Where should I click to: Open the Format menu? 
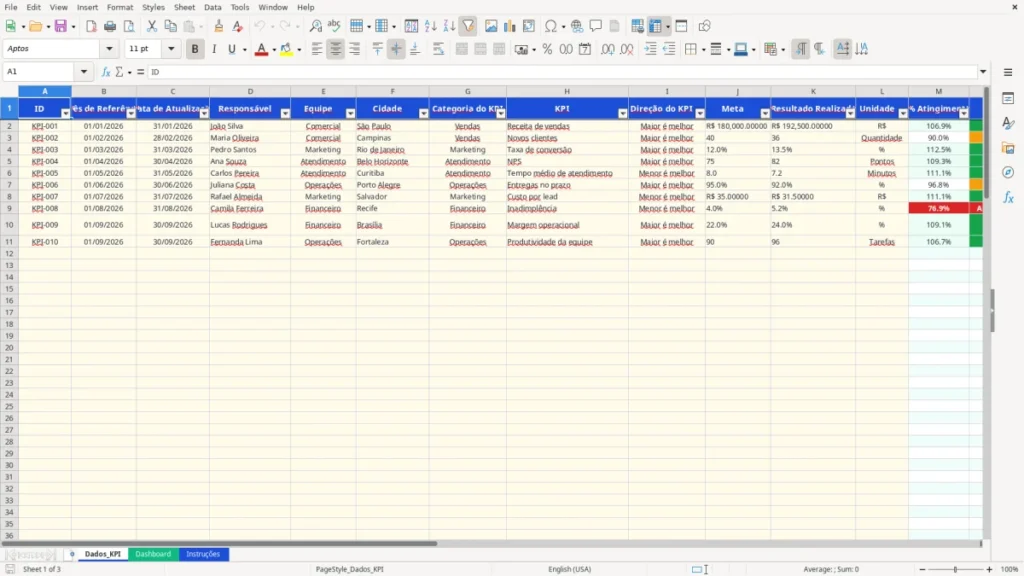(x=120, y=7)
